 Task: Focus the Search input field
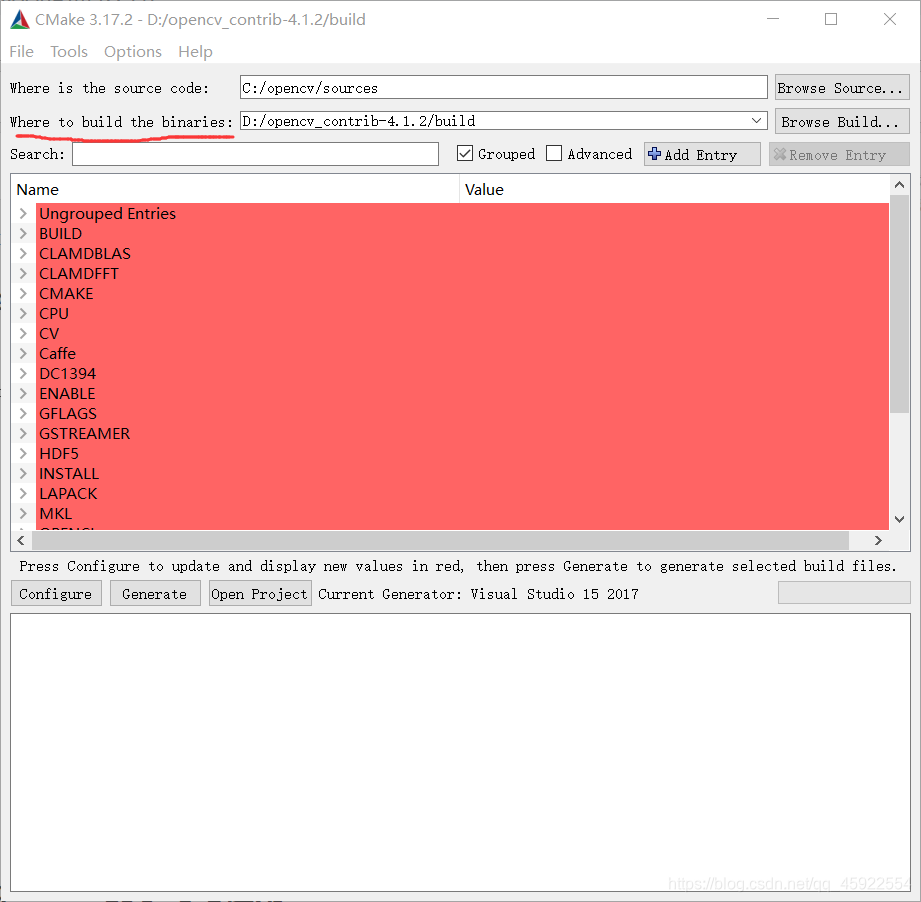pos(256,154)
